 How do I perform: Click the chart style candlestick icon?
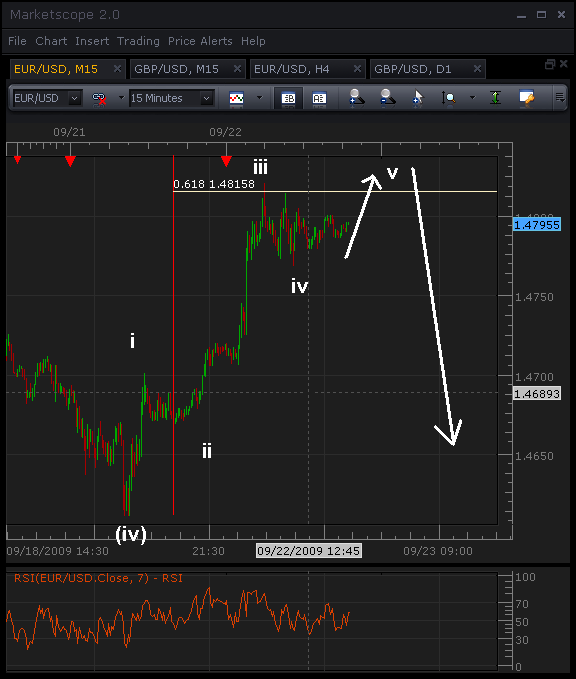[236, 98]
